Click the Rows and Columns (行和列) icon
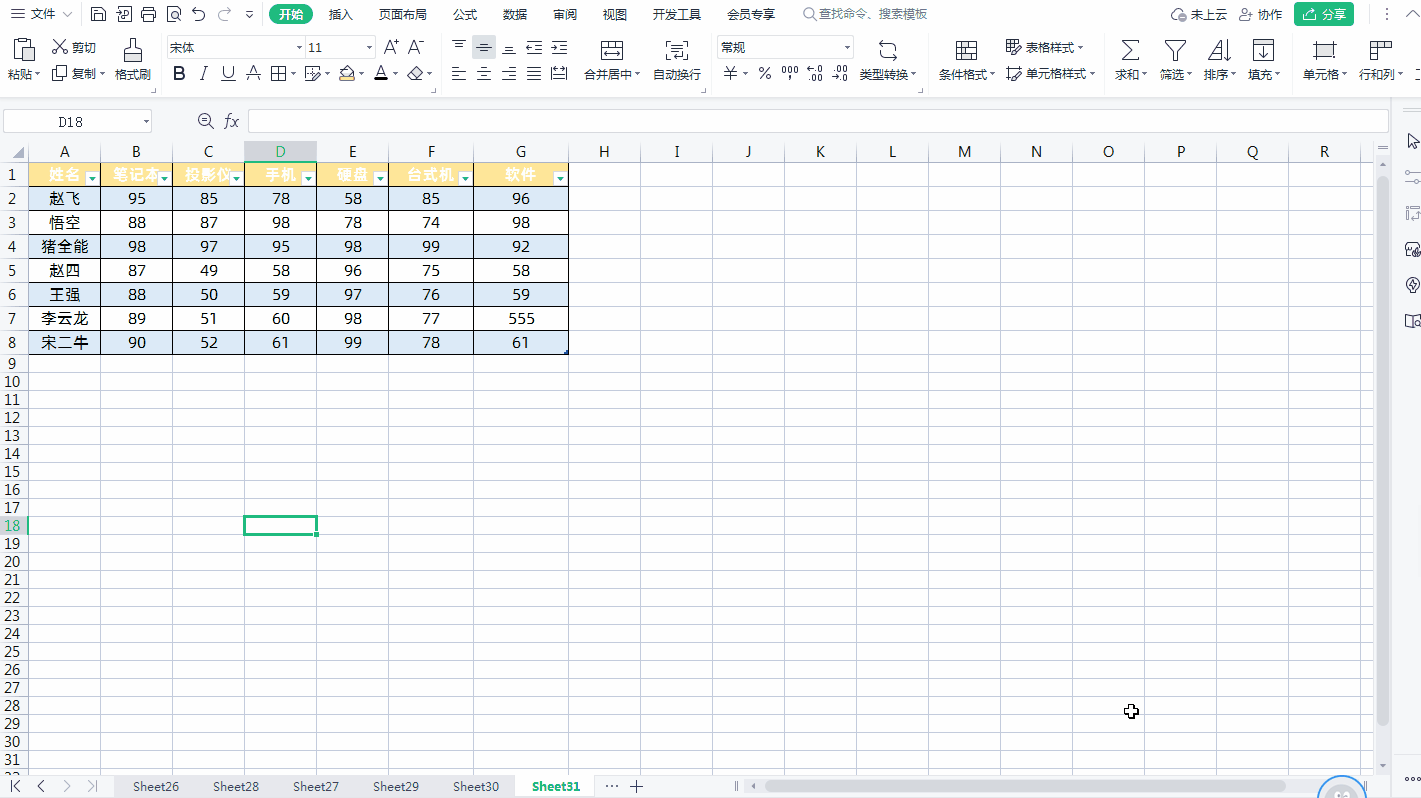The image size is (1421, 798). 1380,50
